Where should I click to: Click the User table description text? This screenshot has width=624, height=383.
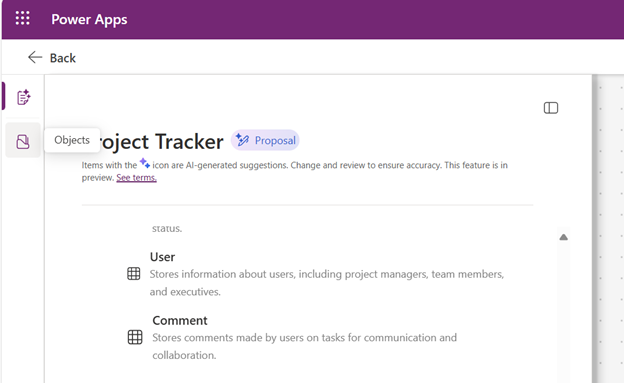coord(327,283)
